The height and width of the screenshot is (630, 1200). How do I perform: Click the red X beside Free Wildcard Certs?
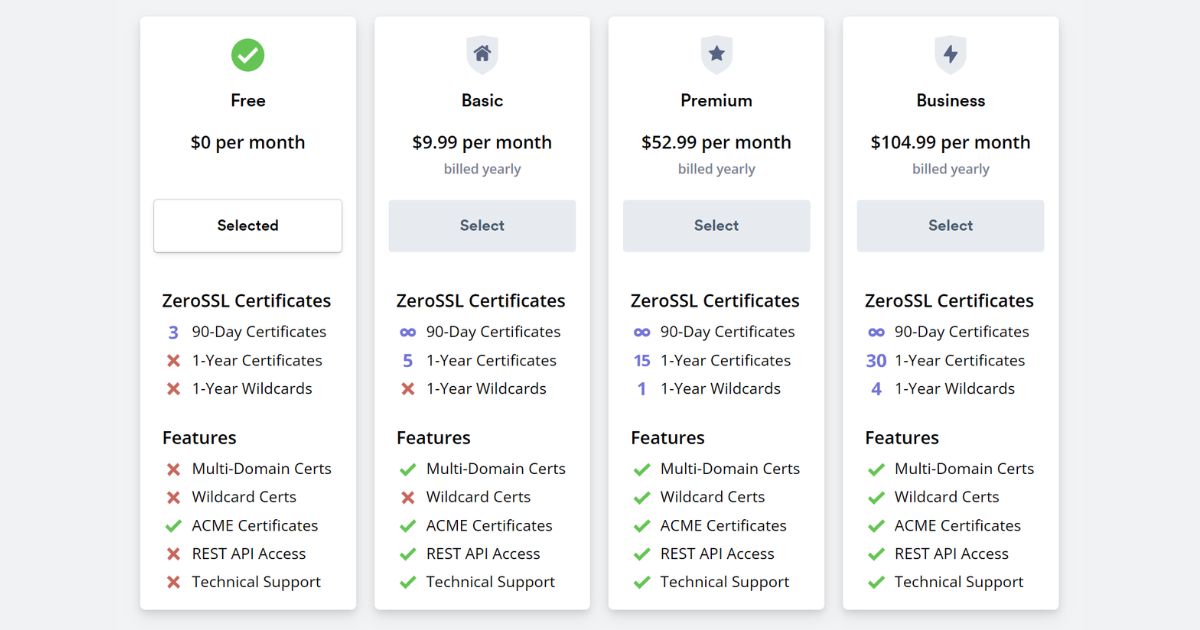pyautogui.click(x=172, y=497)
